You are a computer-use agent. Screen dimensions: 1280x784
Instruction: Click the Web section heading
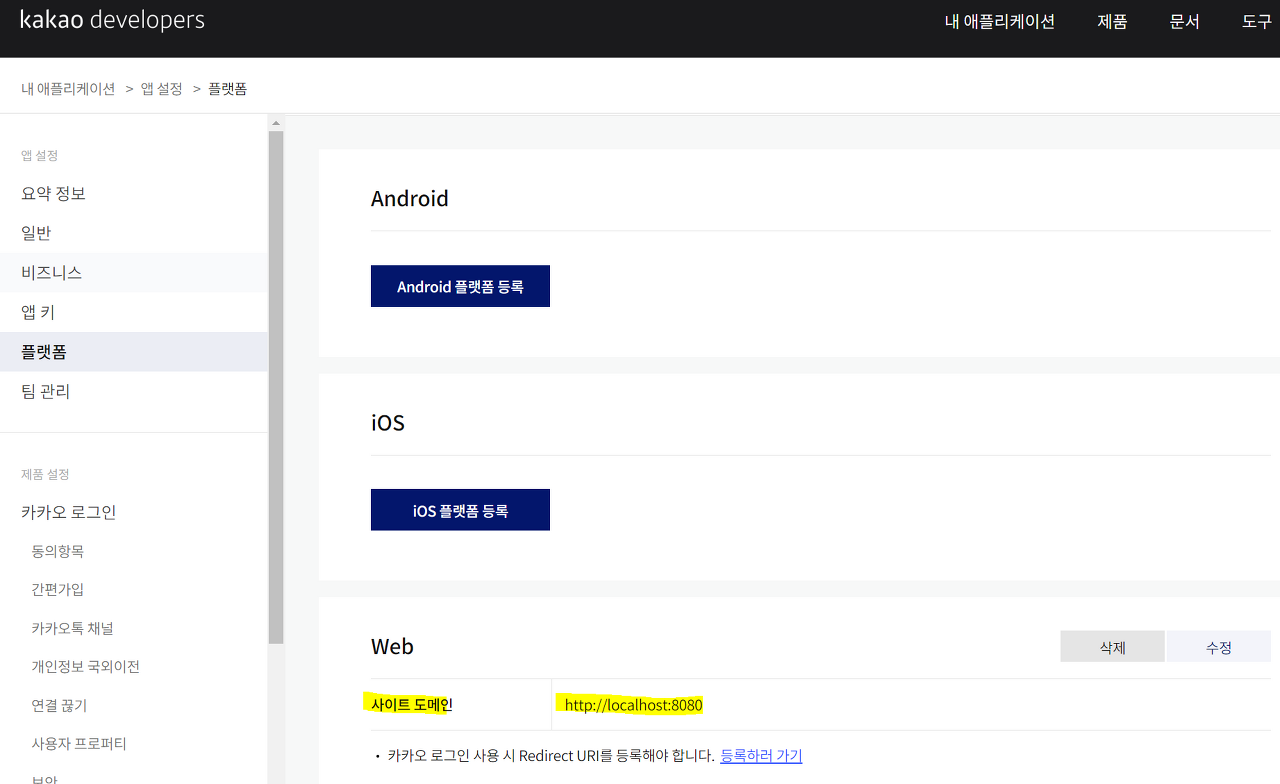392,646
